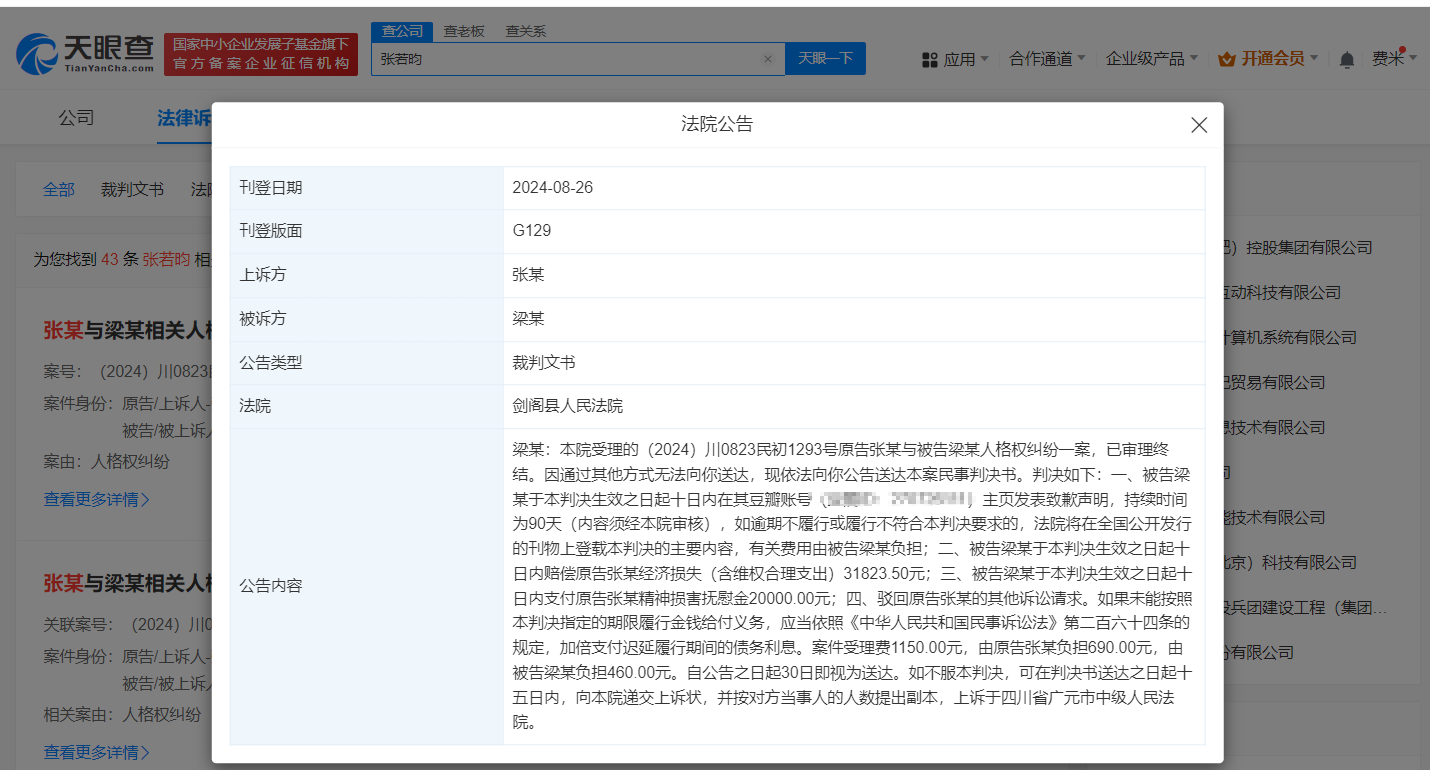This screenshot has height=770, width=1430.
Task: Open the first 查看更多详情 link
Action: click(92, 499)
